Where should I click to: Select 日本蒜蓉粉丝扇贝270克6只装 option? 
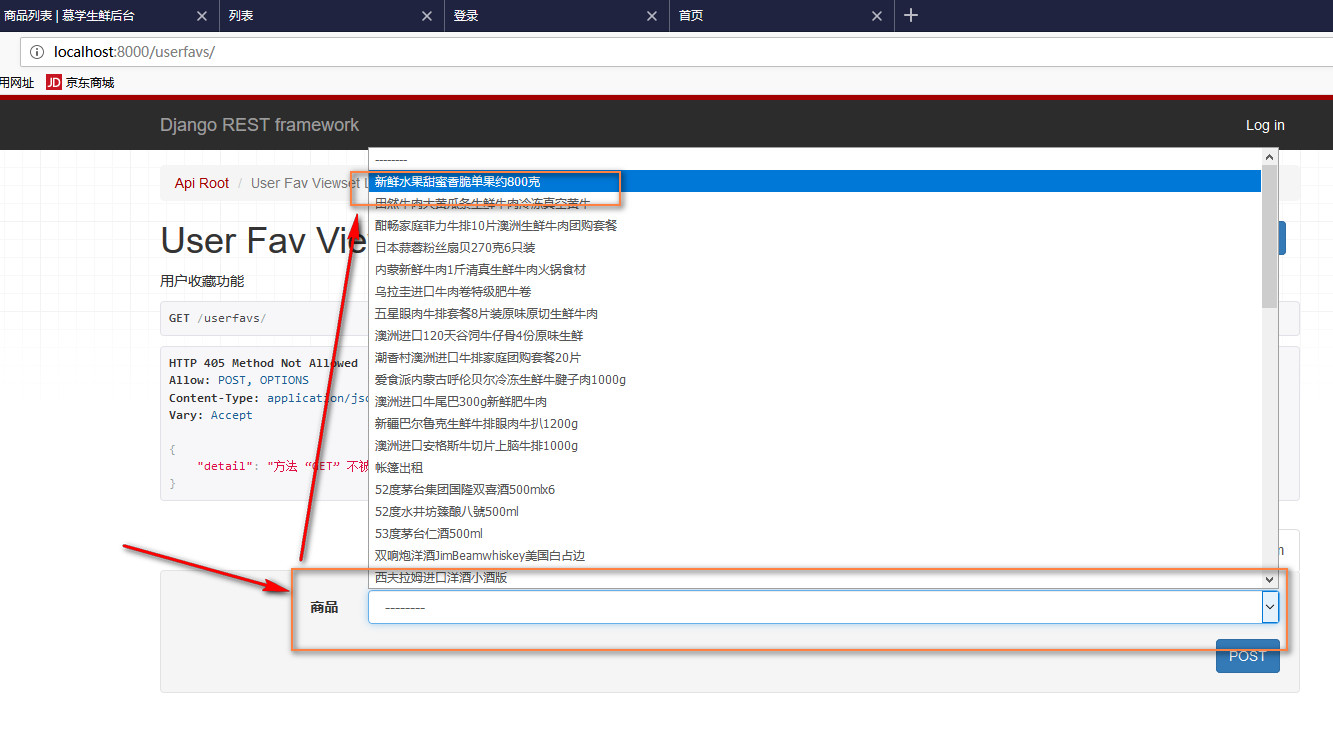tap(815, 247)
